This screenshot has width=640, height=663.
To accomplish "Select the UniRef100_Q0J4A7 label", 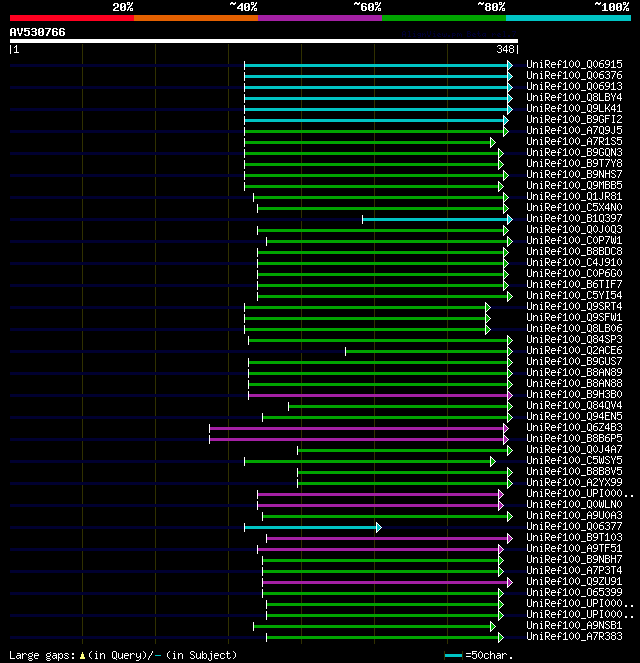I will pos(574,449).
